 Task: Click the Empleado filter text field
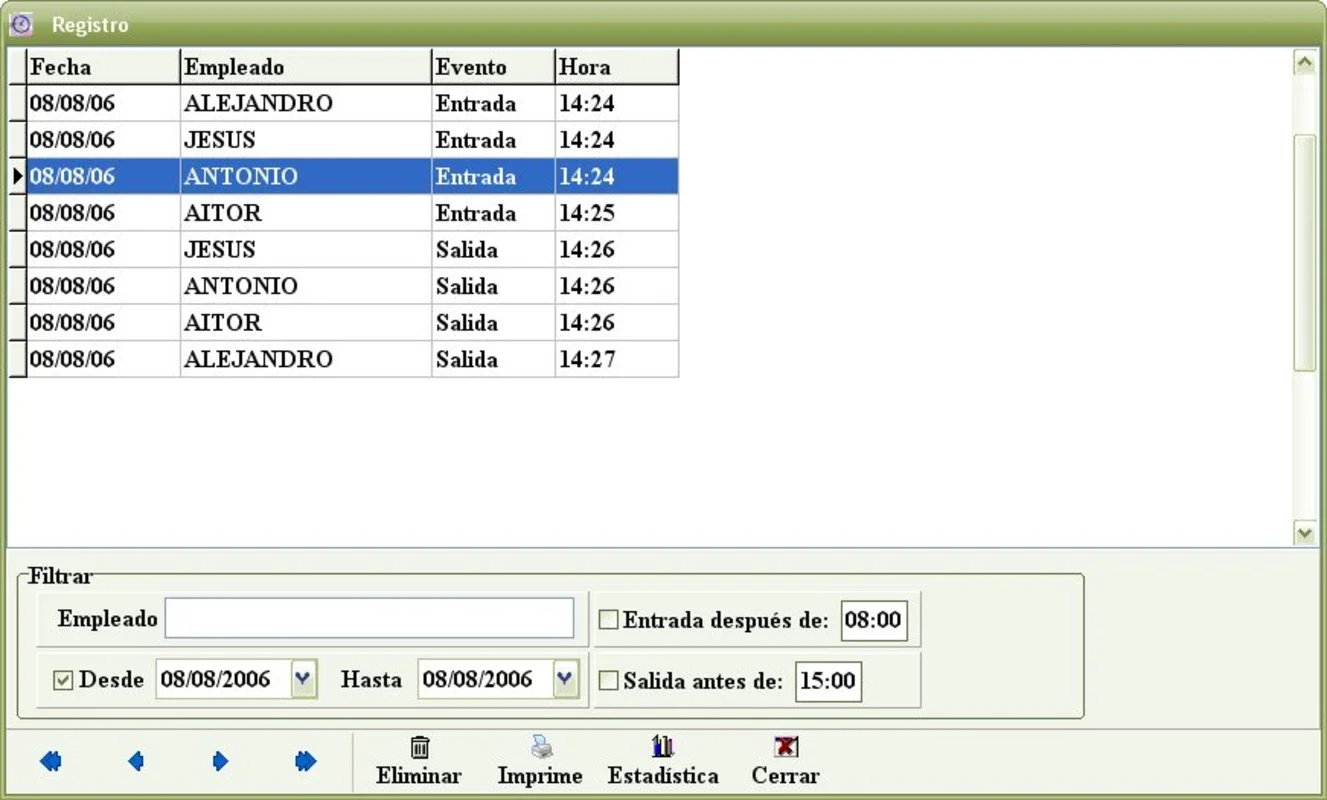tap(369, 618)
